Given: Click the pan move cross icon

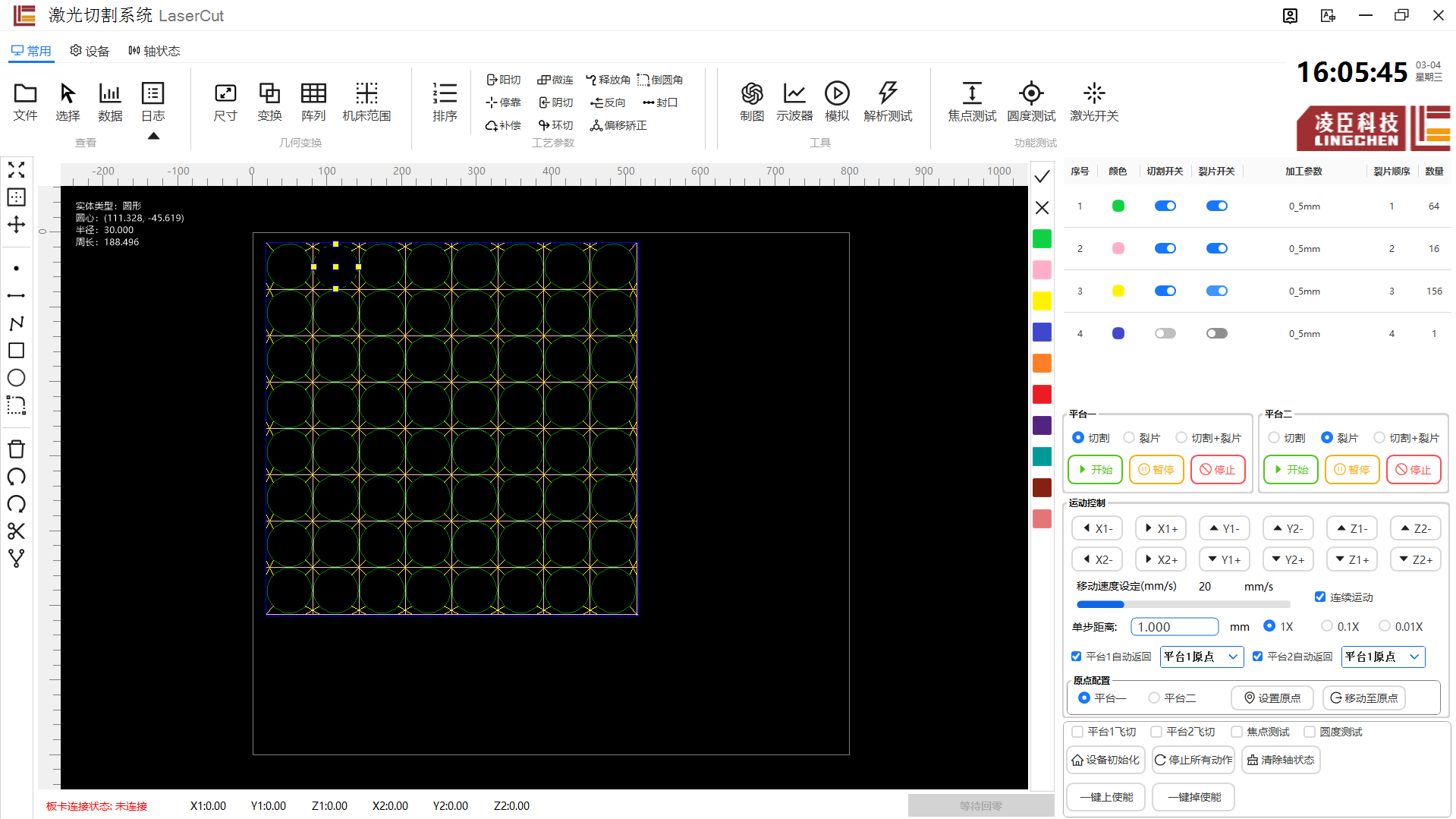Looking at the screenshot, I should pyautogui.click(x=16, y=225).
